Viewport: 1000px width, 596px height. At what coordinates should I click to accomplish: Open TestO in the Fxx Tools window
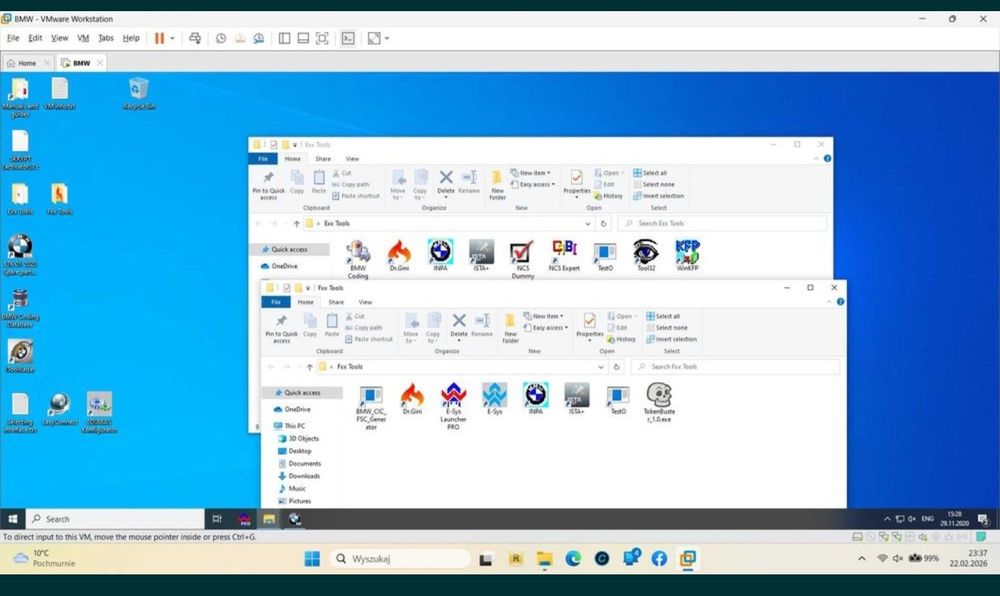tap(618, 399)
